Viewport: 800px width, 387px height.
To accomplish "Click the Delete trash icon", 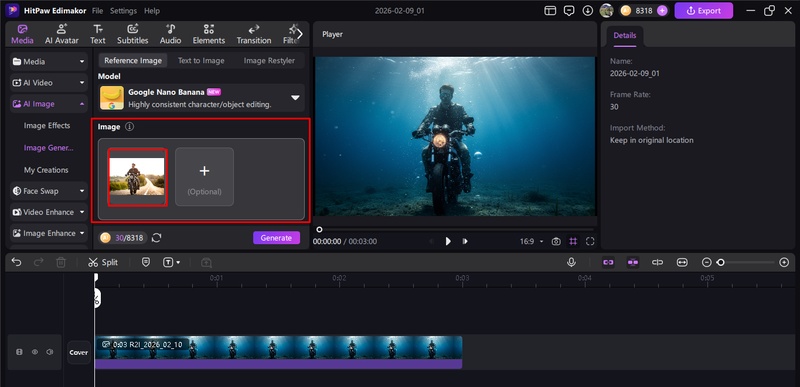I will [61, 262].
